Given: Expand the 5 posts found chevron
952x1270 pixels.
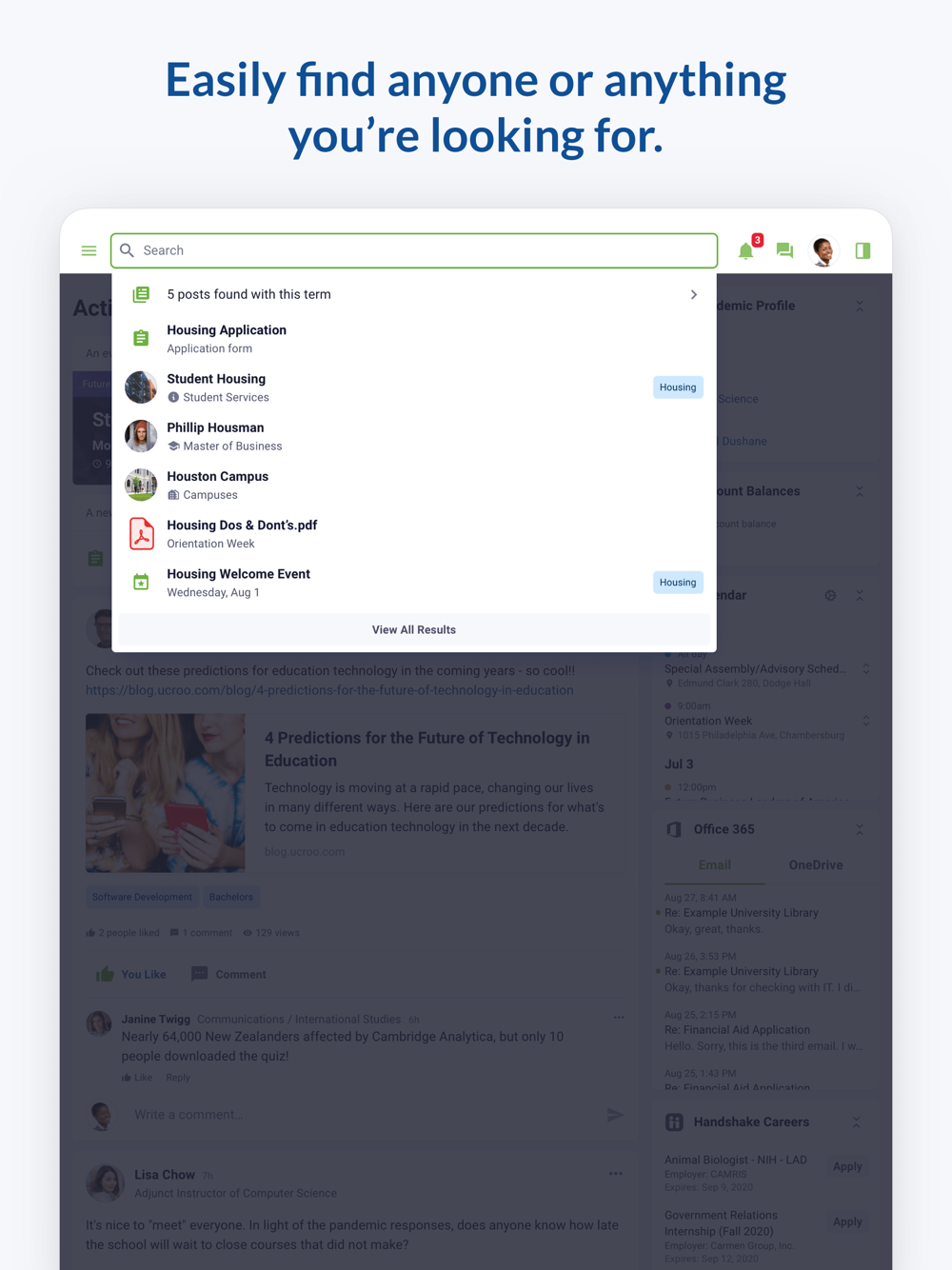Looking at the screenshot, I should coord(694,295).
